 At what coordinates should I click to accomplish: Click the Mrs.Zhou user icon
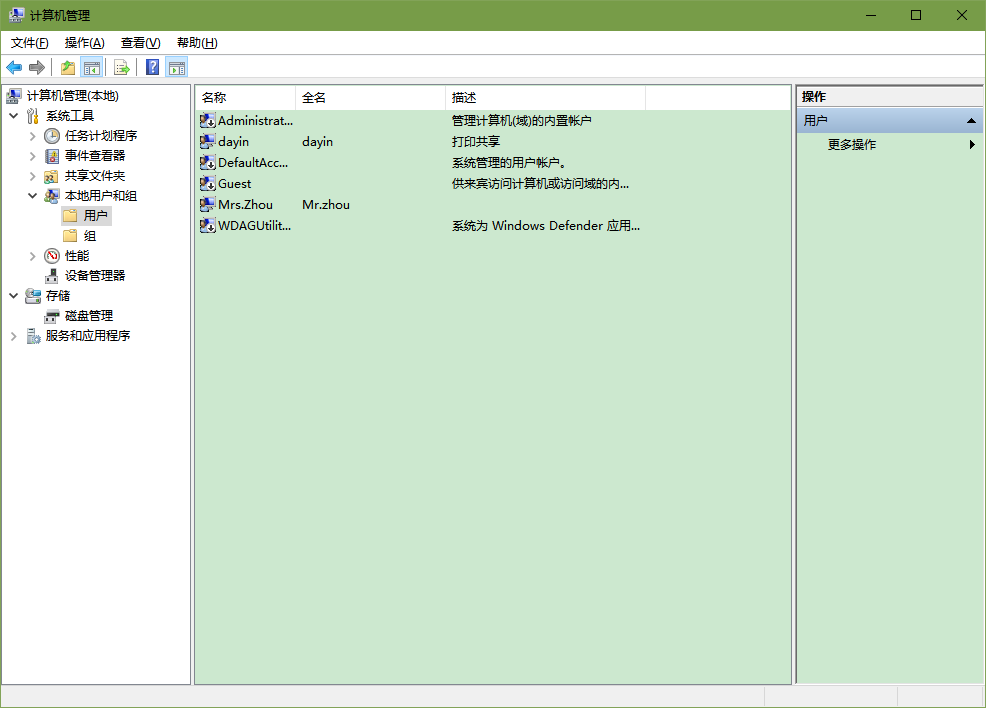[x=208, y=204]
